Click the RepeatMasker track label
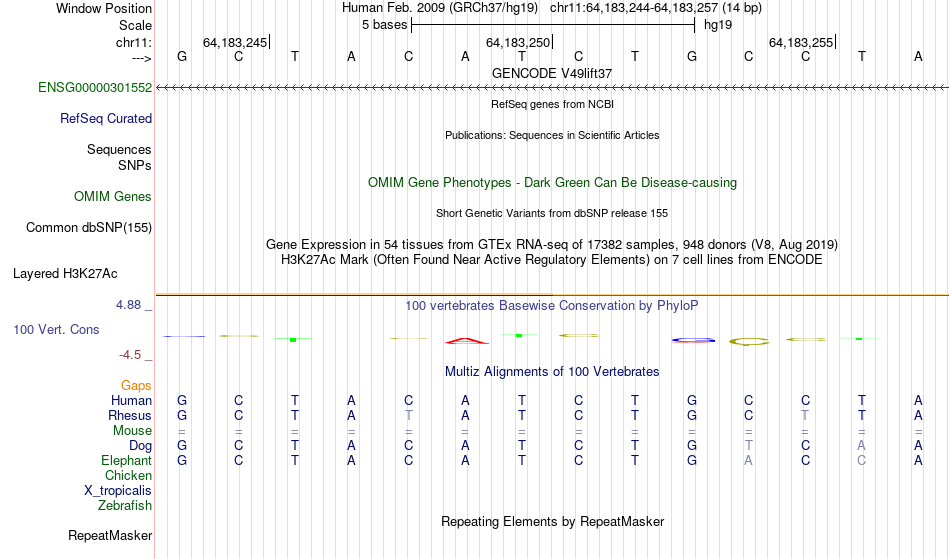The image size is (950, 559). point(110,535)
